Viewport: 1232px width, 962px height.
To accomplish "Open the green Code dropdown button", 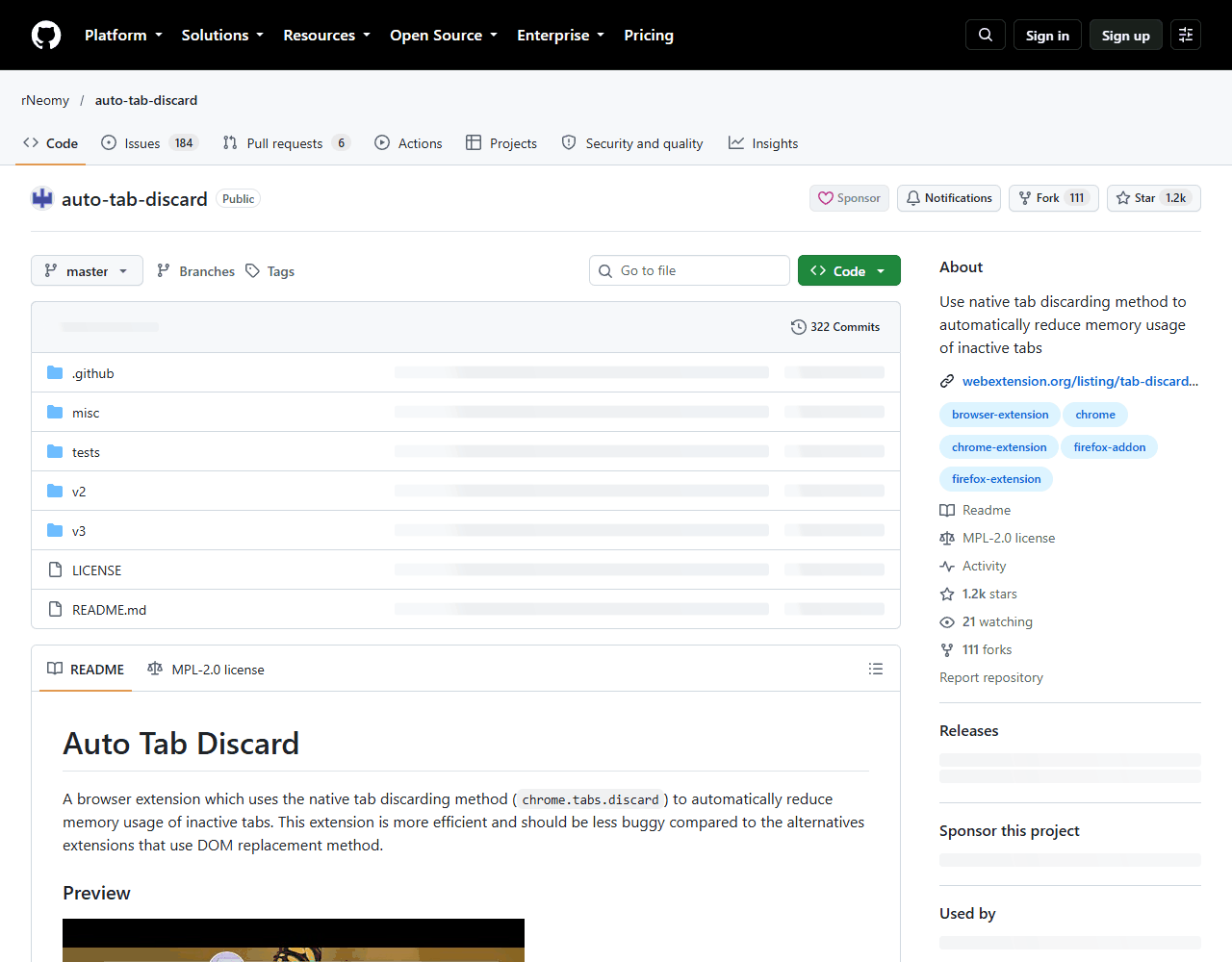I will [x=849, y=271].
